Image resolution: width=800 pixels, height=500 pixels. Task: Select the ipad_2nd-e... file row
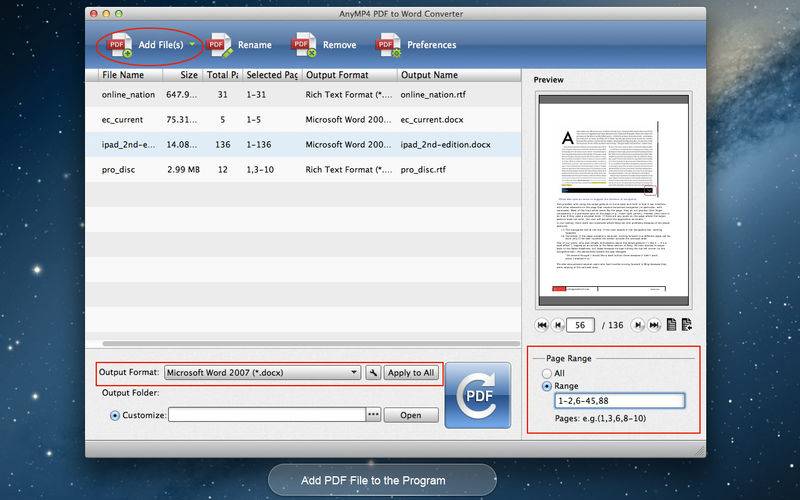[x=303, y=144]
